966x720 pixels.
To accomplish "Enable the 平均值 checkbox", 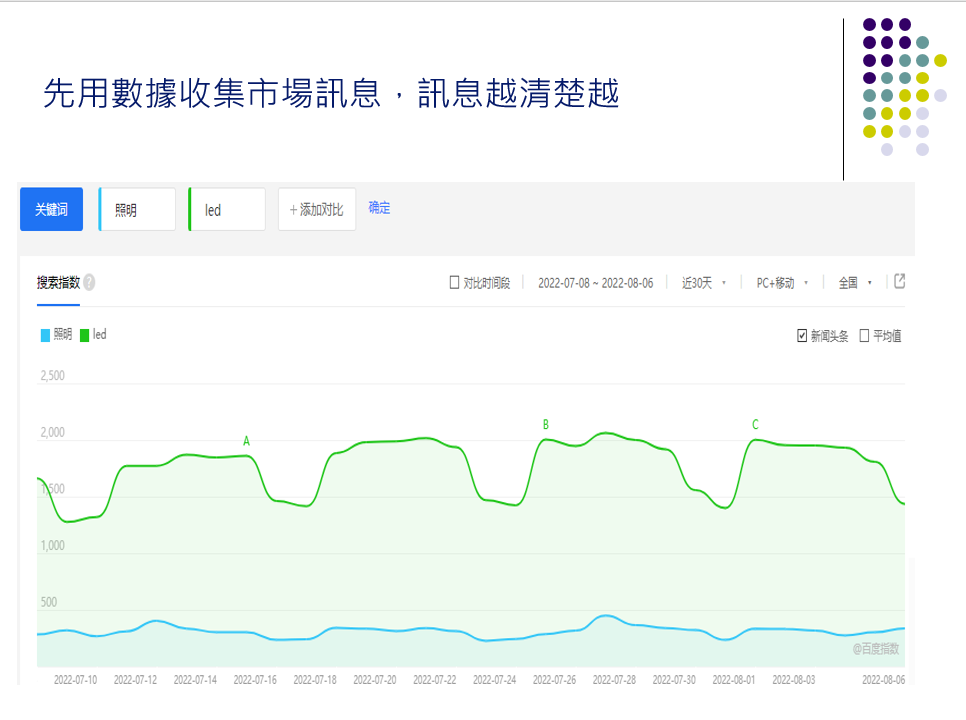I will click(864, 336).
